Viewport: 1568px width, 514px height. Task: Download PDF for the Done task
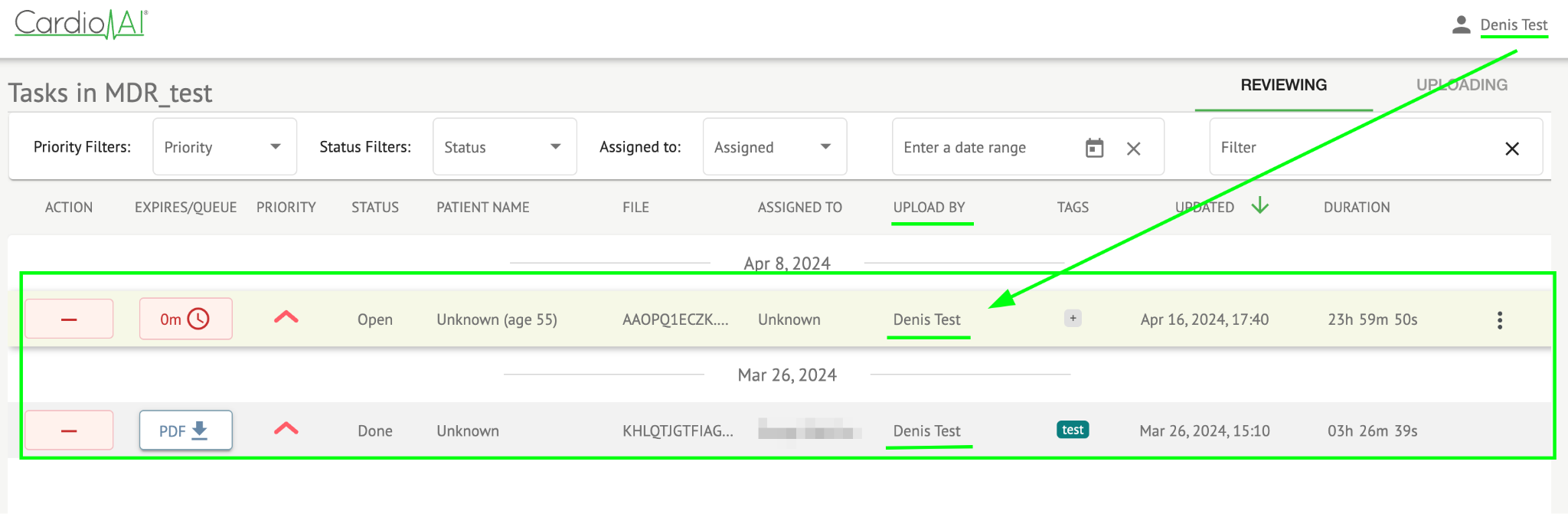[x=185, y=431]
